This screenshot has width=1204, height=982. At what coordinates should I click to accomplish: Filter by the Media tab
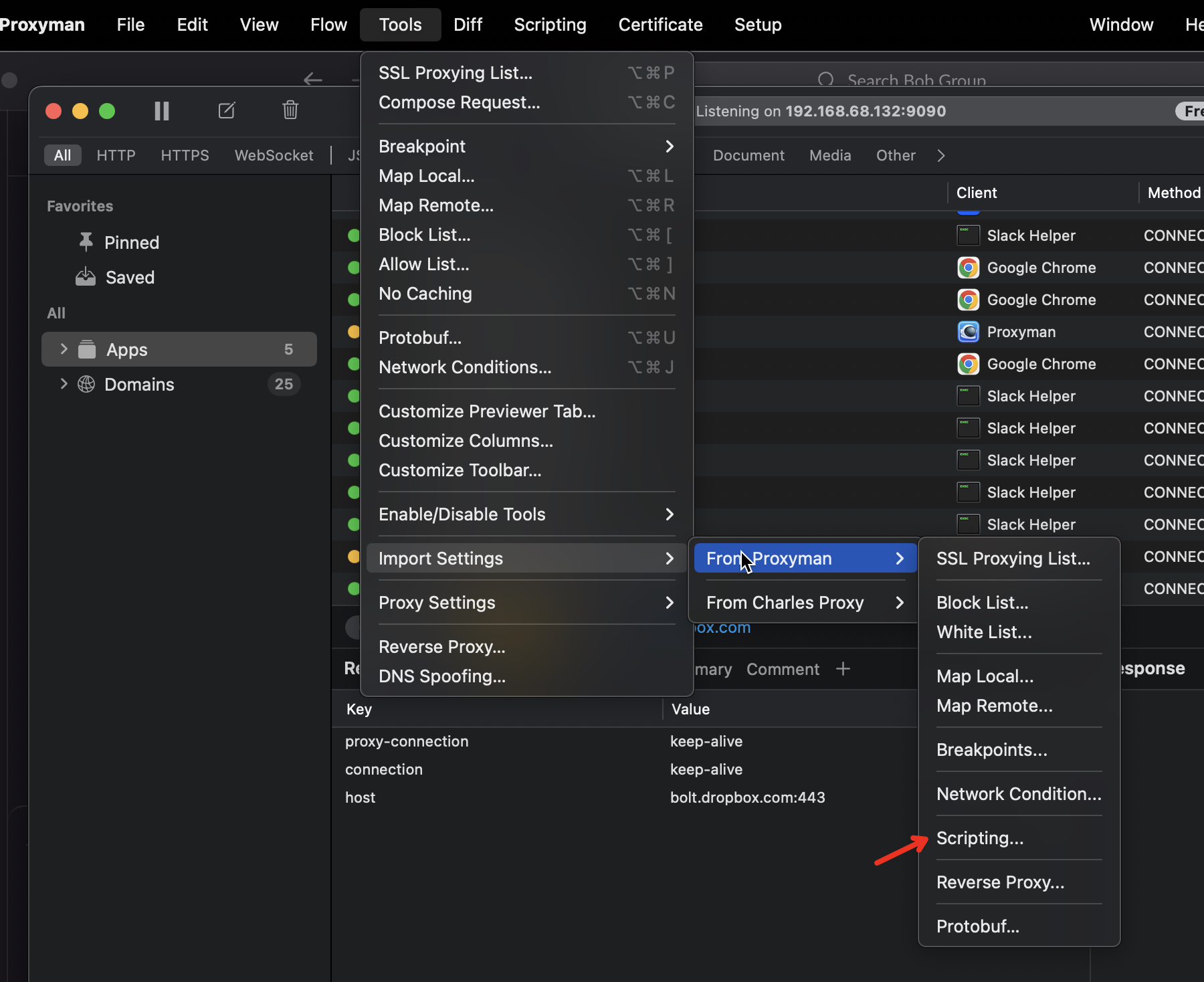[x=830, y=155]
